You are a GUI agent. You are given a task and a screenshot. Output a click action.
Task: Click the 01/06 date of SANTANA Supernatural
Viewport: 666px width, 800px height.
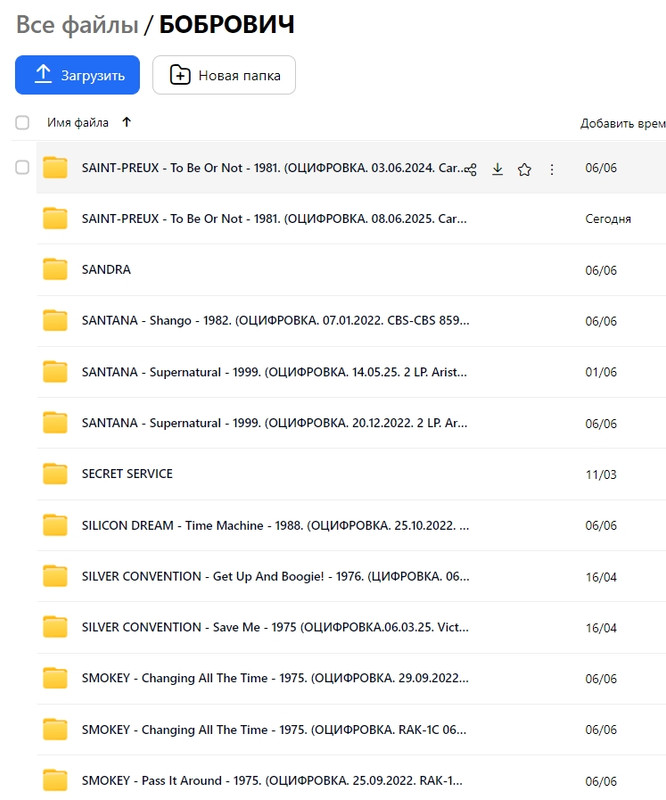point(601,372)
